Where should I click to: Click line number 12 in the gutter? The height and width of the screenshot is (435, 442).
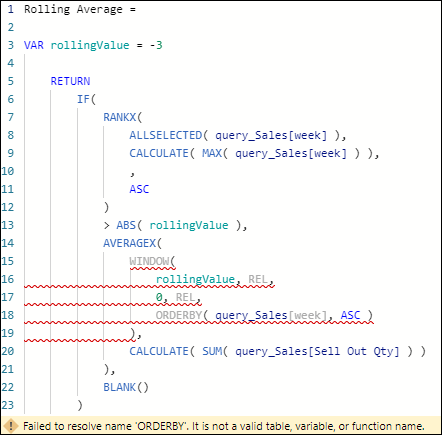pos(8,207)
